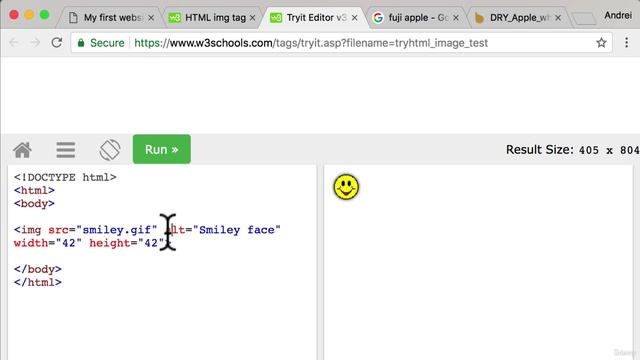Reload the page with the refresh icon
The width and height of the screenshot is (640, 360).
click(x=57, y=42)
